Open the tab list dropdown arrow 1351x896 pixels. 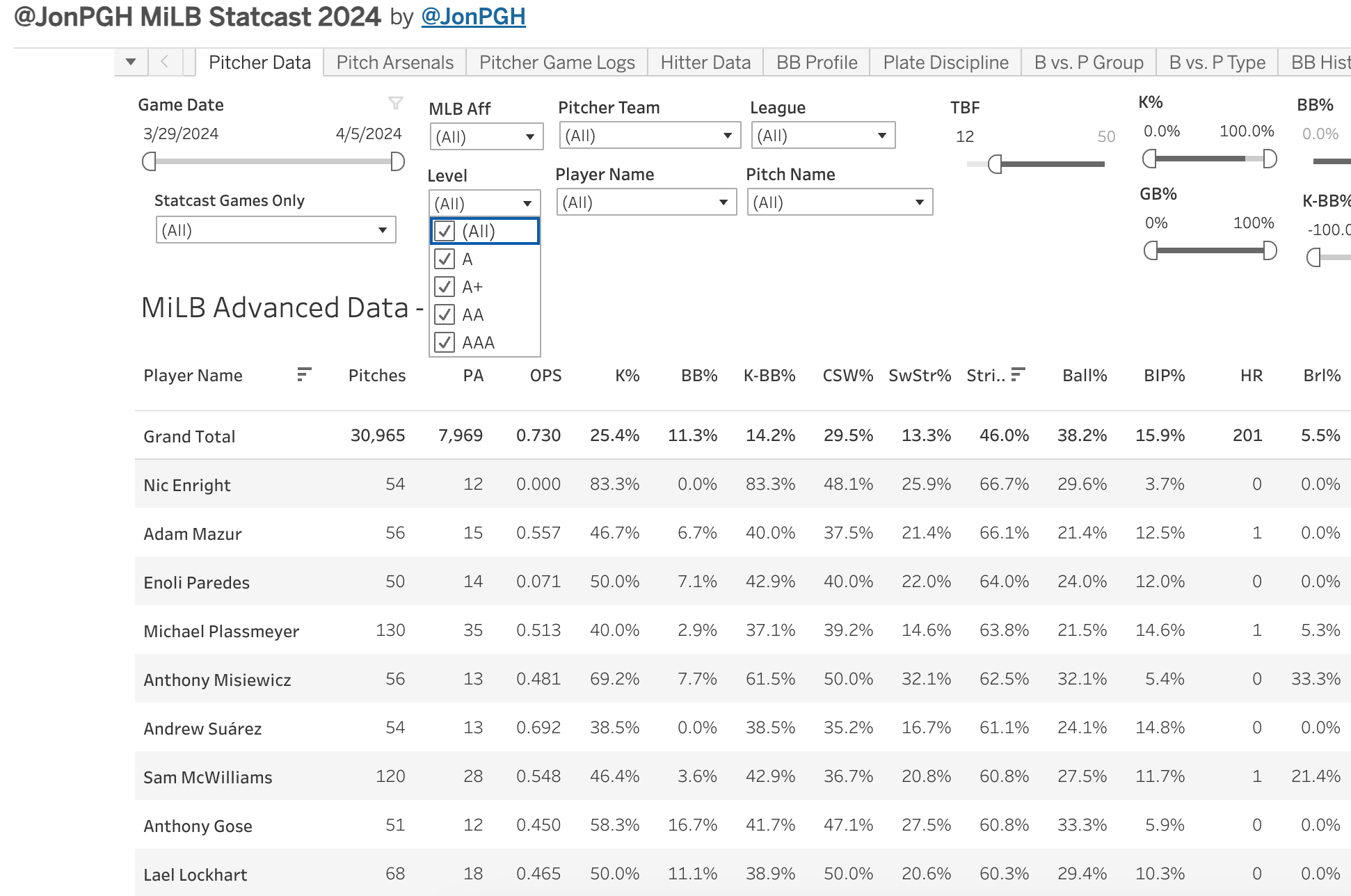pyautogui.click(x=131, y=62)
